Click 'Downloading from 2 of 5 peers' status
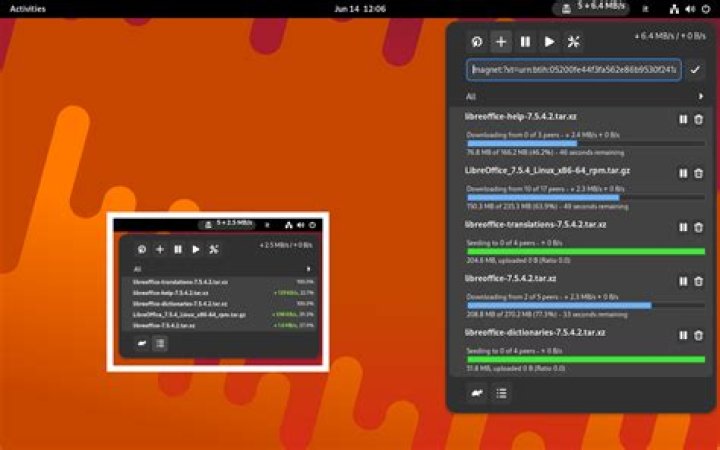Image resolution: width=720 pixels, height=450 pixels. [542, 297]
